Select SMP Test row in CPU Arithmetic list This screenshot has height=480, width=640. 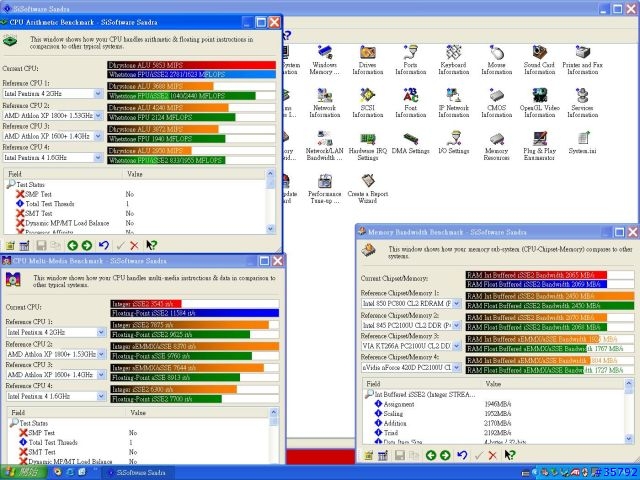tap(135, 194)
